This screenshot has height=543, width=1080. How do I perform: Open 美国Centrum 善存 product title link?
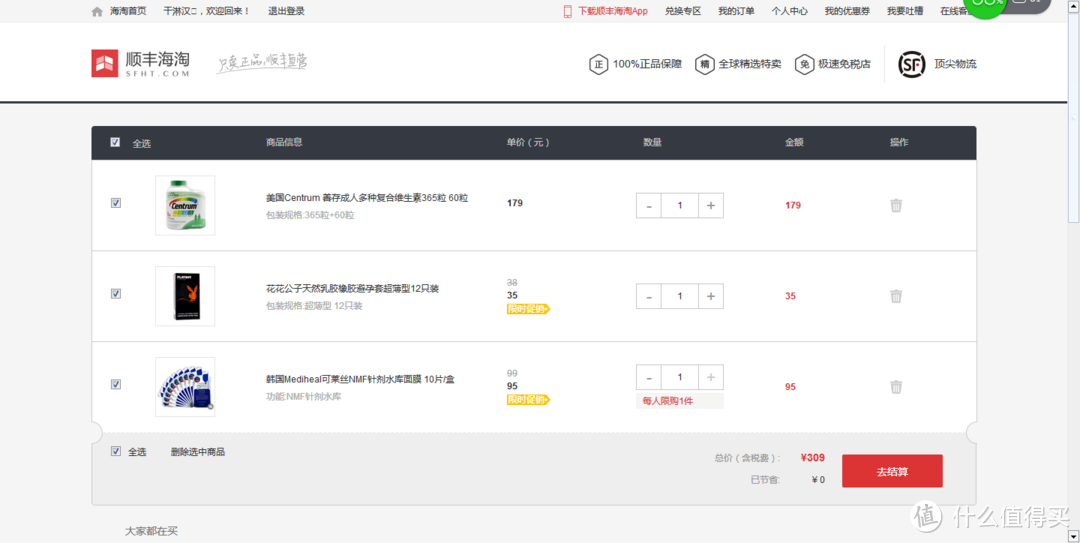367,198
